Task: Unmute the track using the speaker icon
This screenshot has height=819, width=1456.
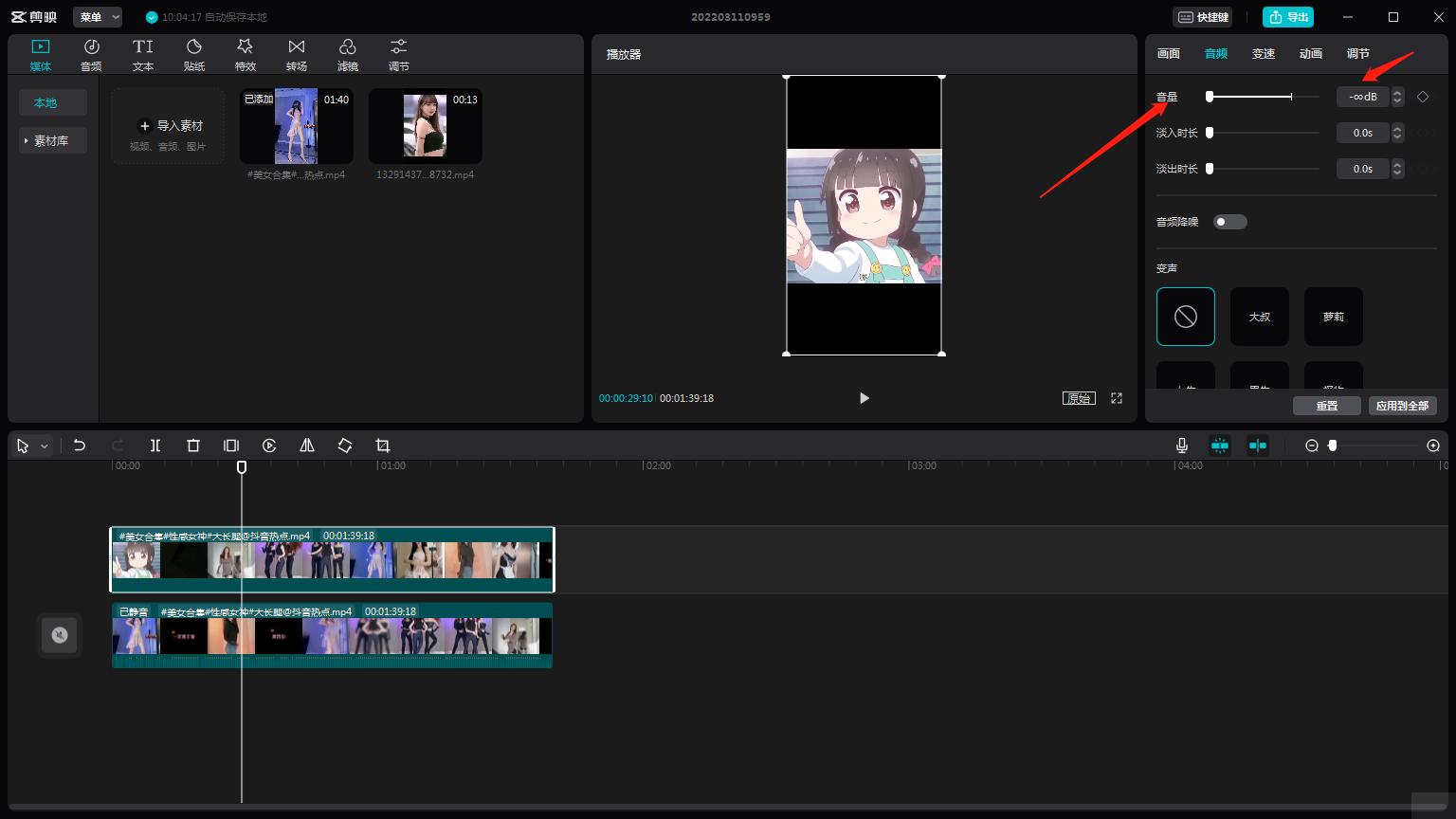Action: (x=60, y=635)
